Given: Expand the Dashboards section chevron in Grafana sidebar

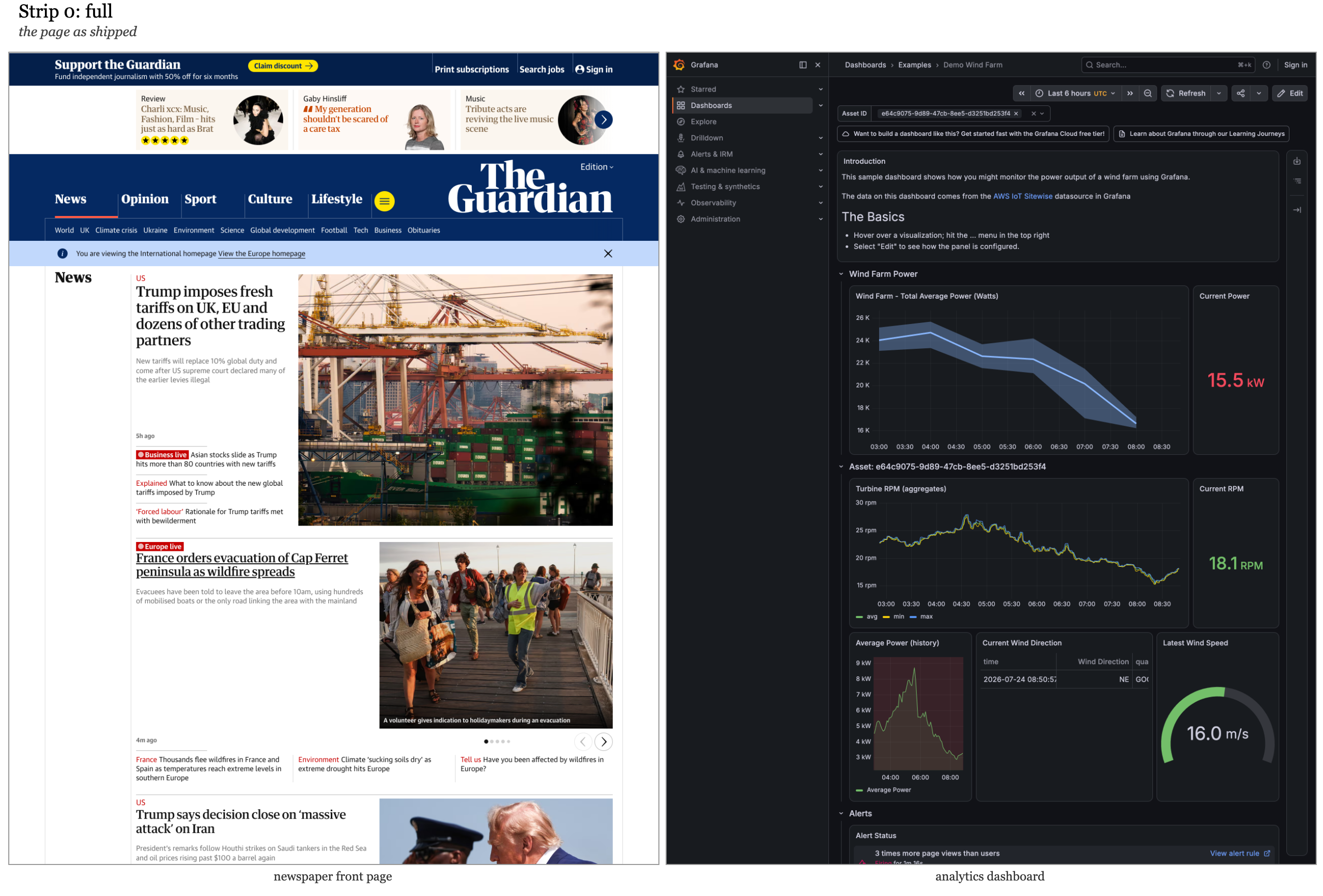Looking at the screenshot, I should 820,105.
